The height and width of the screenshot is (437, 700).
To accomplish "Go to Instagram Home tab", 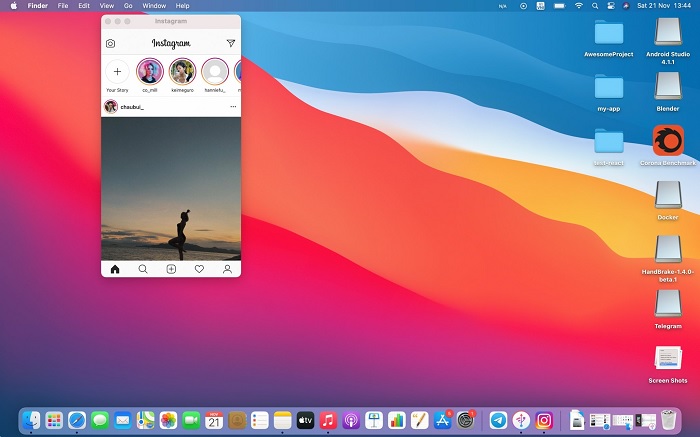I will pyautogui.click(x=115, y=269).
